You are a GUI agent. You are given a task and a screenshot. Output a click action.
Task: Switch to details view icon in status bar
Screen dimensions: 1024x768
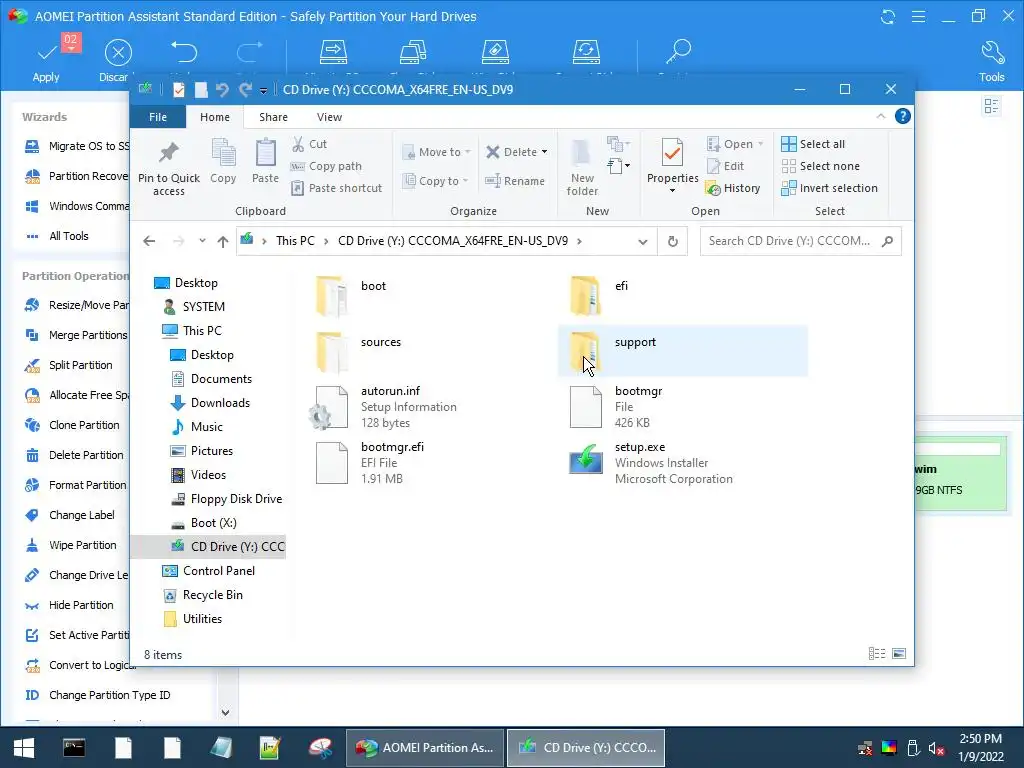pyautogui.click(x=877, y=654)
